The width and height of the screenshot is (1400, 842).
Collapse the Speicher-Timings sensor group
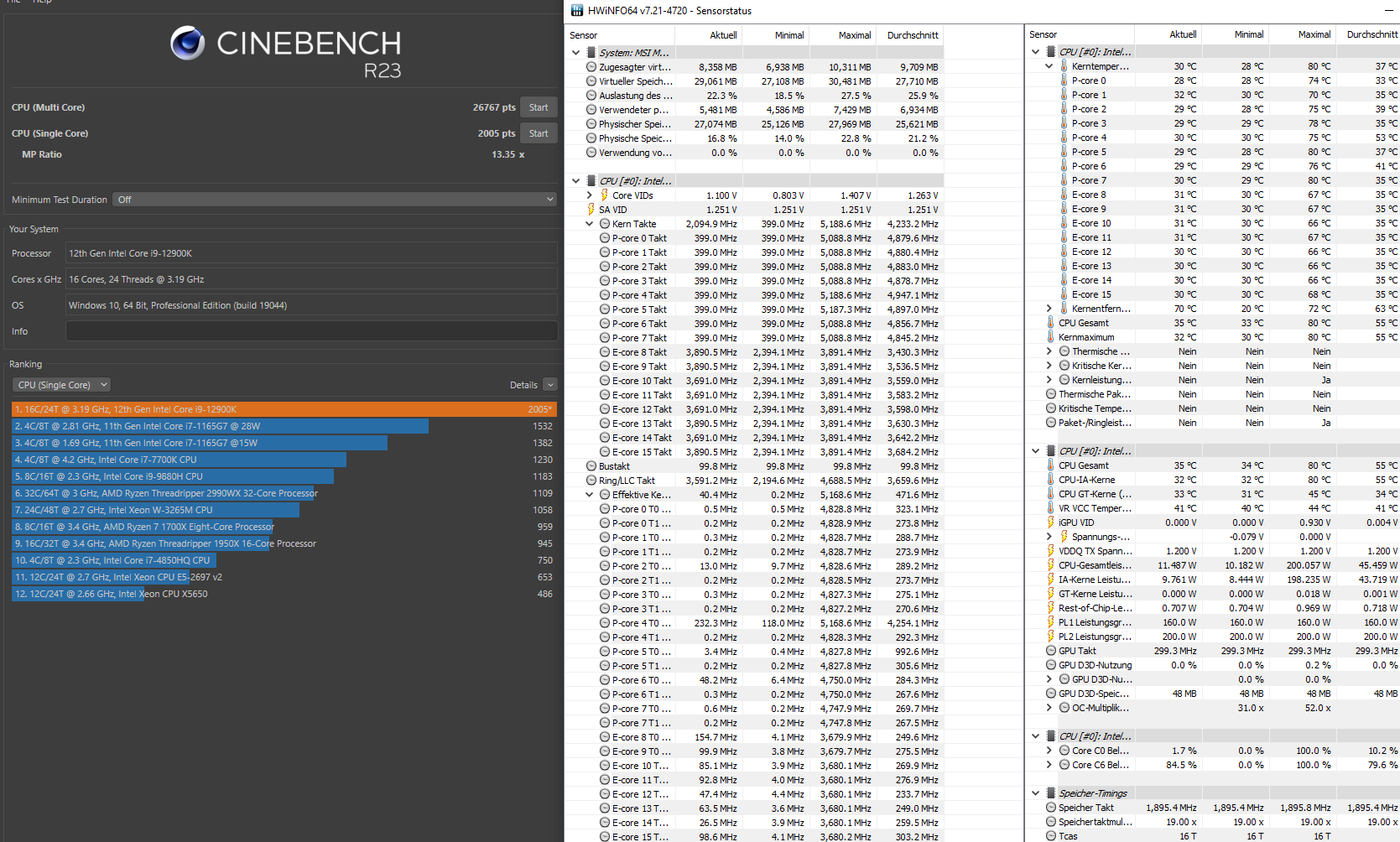[1035, 793]
